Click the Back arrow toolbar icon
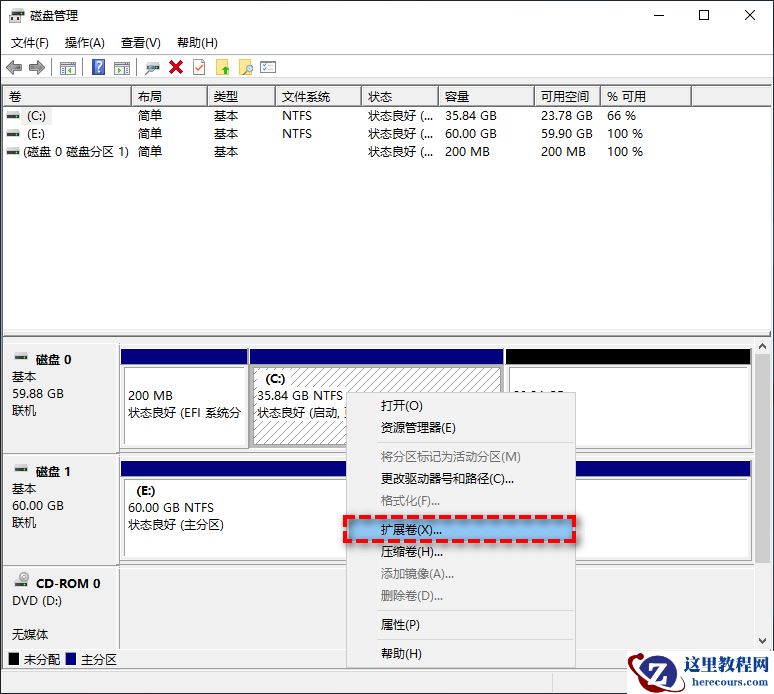 (x=14, y=67)
